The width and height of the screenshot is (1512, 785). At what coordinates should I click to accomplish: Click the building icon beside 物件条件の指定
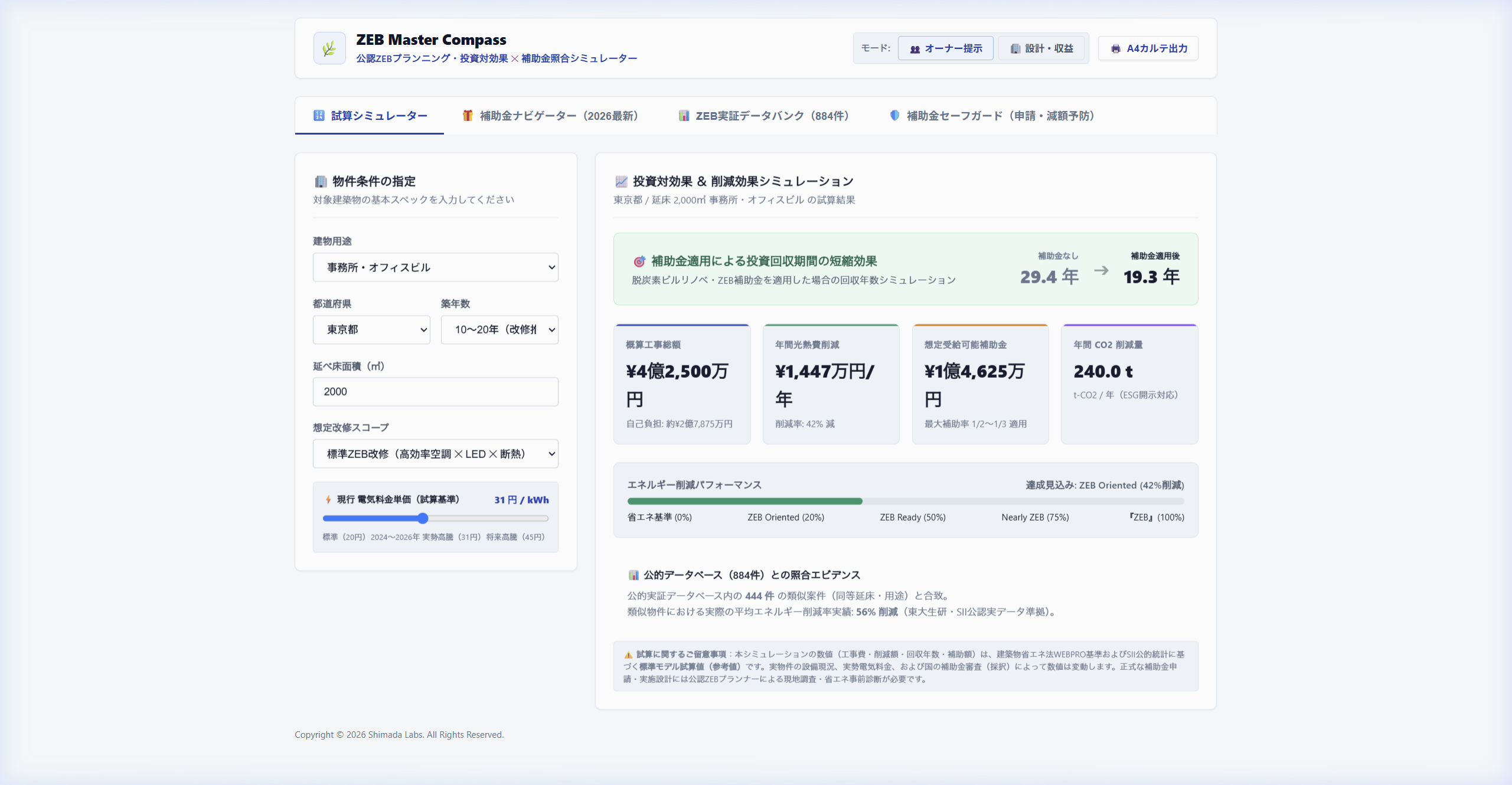[x=321, y=181]
